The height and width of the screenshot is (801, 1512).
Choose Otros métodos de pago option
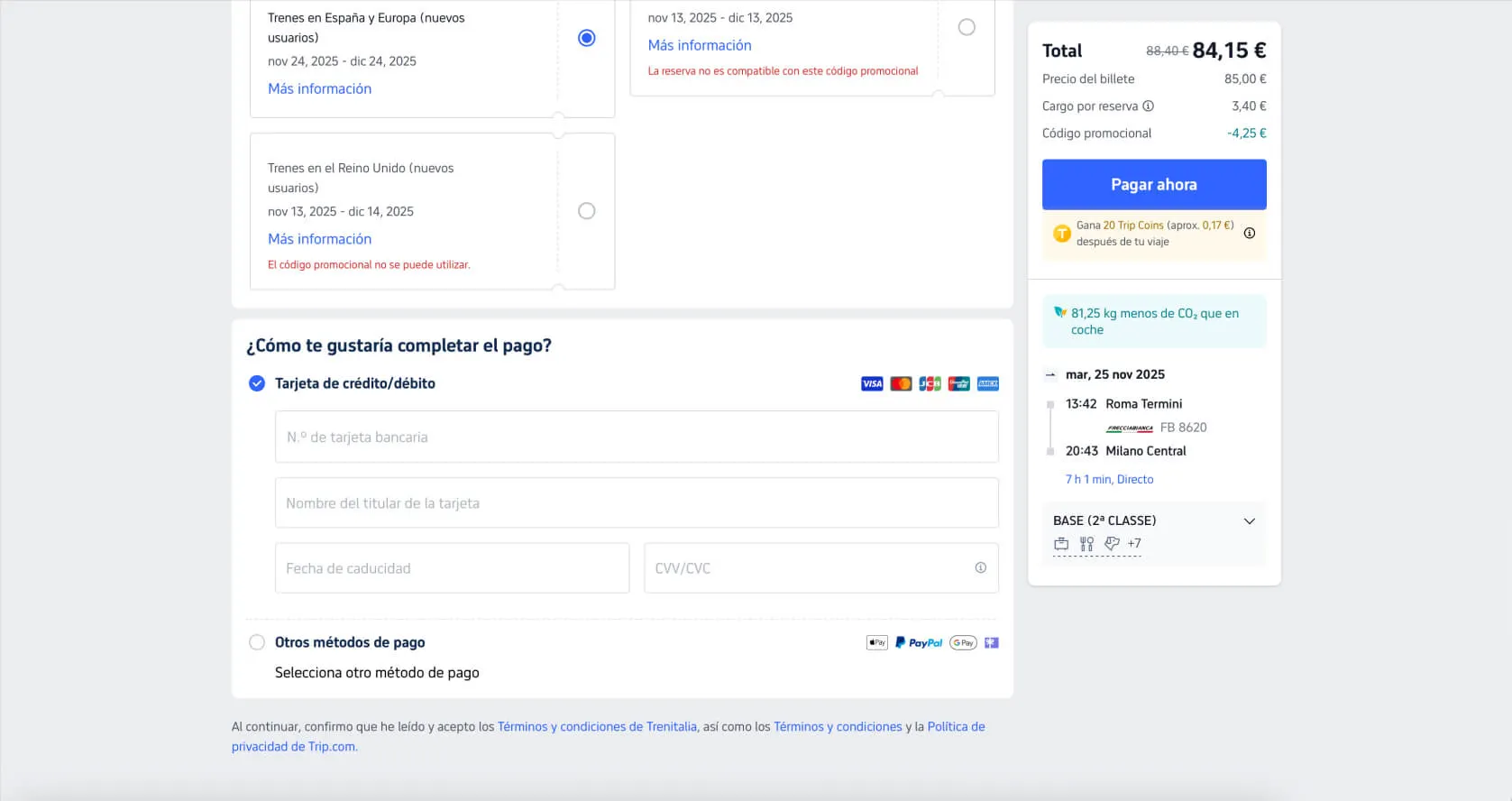(257, 642)
